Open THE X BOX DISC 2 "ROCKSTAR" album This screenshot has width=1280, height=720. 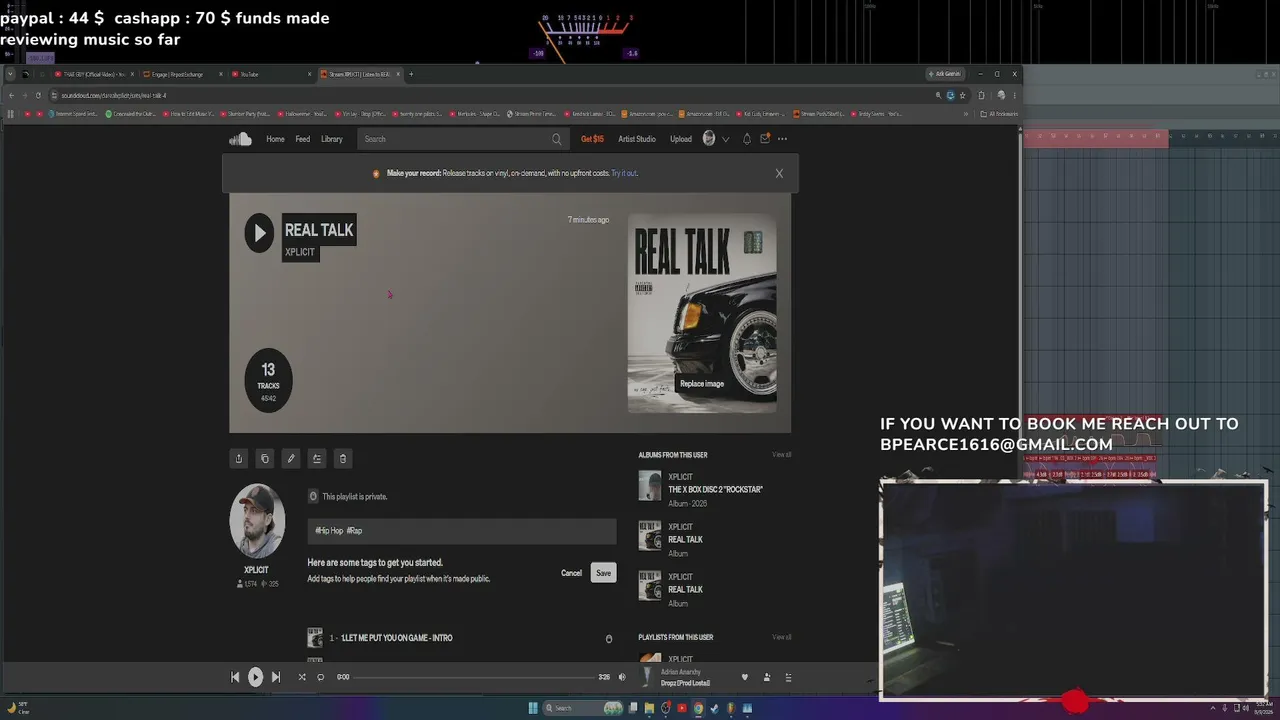[715, 490]
